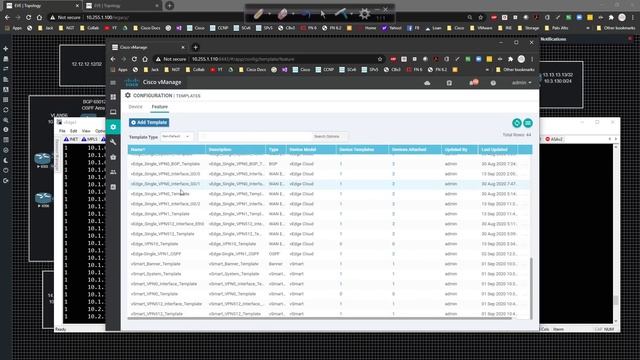Image resolution: width=640 pixels, height=360 pixels.
Task: Select the vSmart_System_Template row
Action: pyautogui.click(x=330, y=274)
